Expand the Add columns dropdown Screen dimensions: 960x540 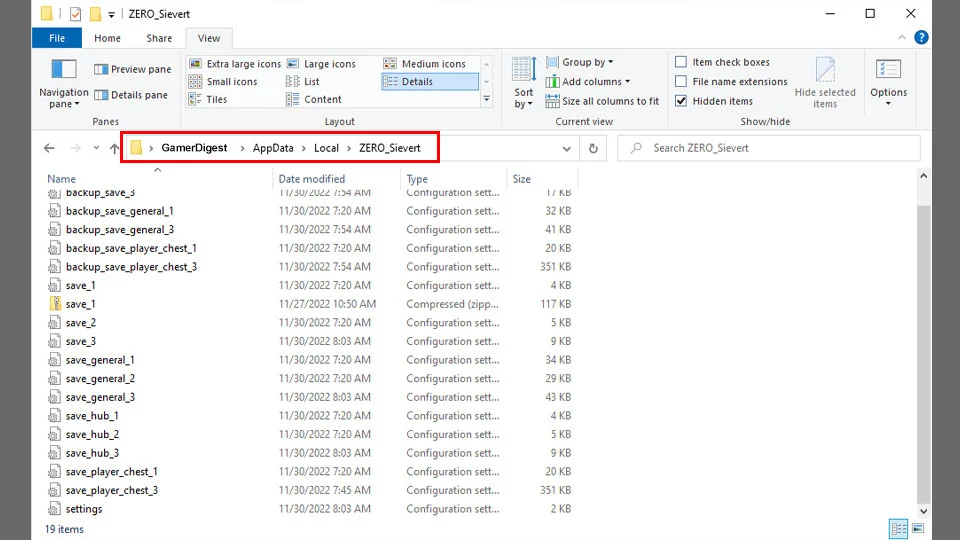pos(588,81)
